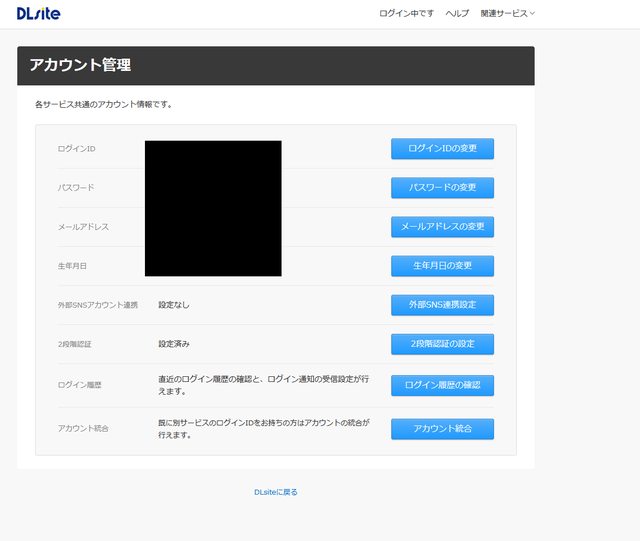Click the ログインIDの変更 button
Viewport: 640px width, 541px height.
coord(442,149)
